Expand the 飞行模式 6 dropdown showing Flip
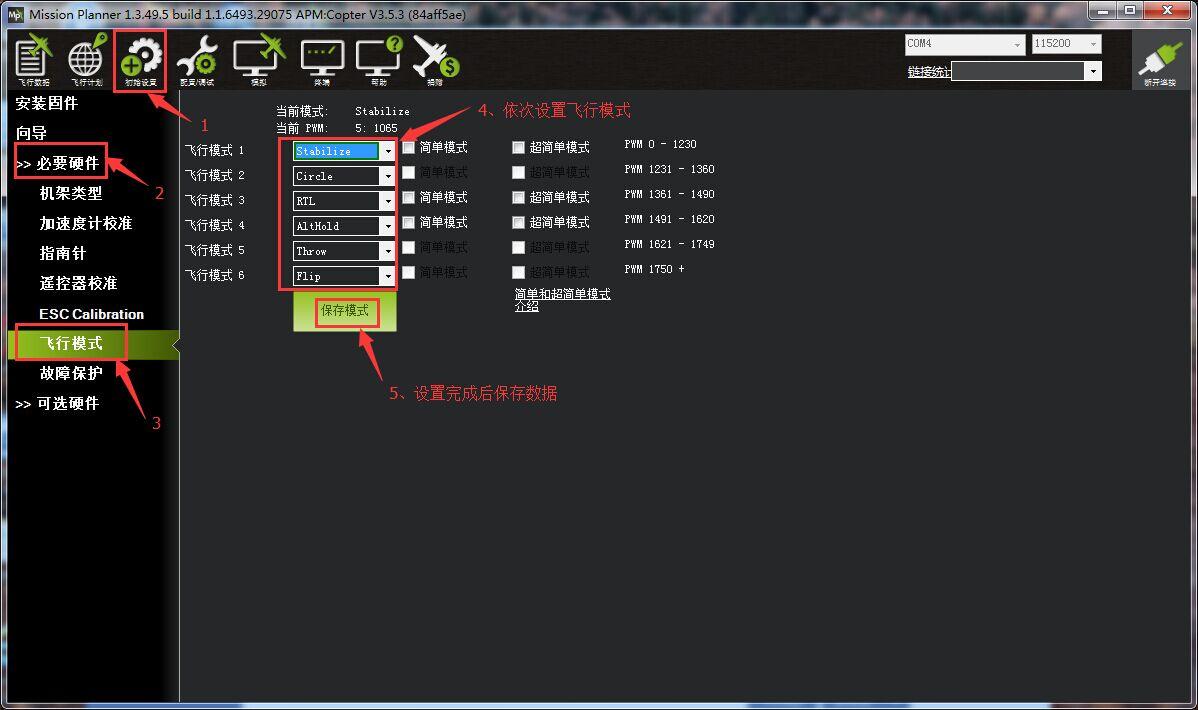1198x710 pixels. point(387,276)
